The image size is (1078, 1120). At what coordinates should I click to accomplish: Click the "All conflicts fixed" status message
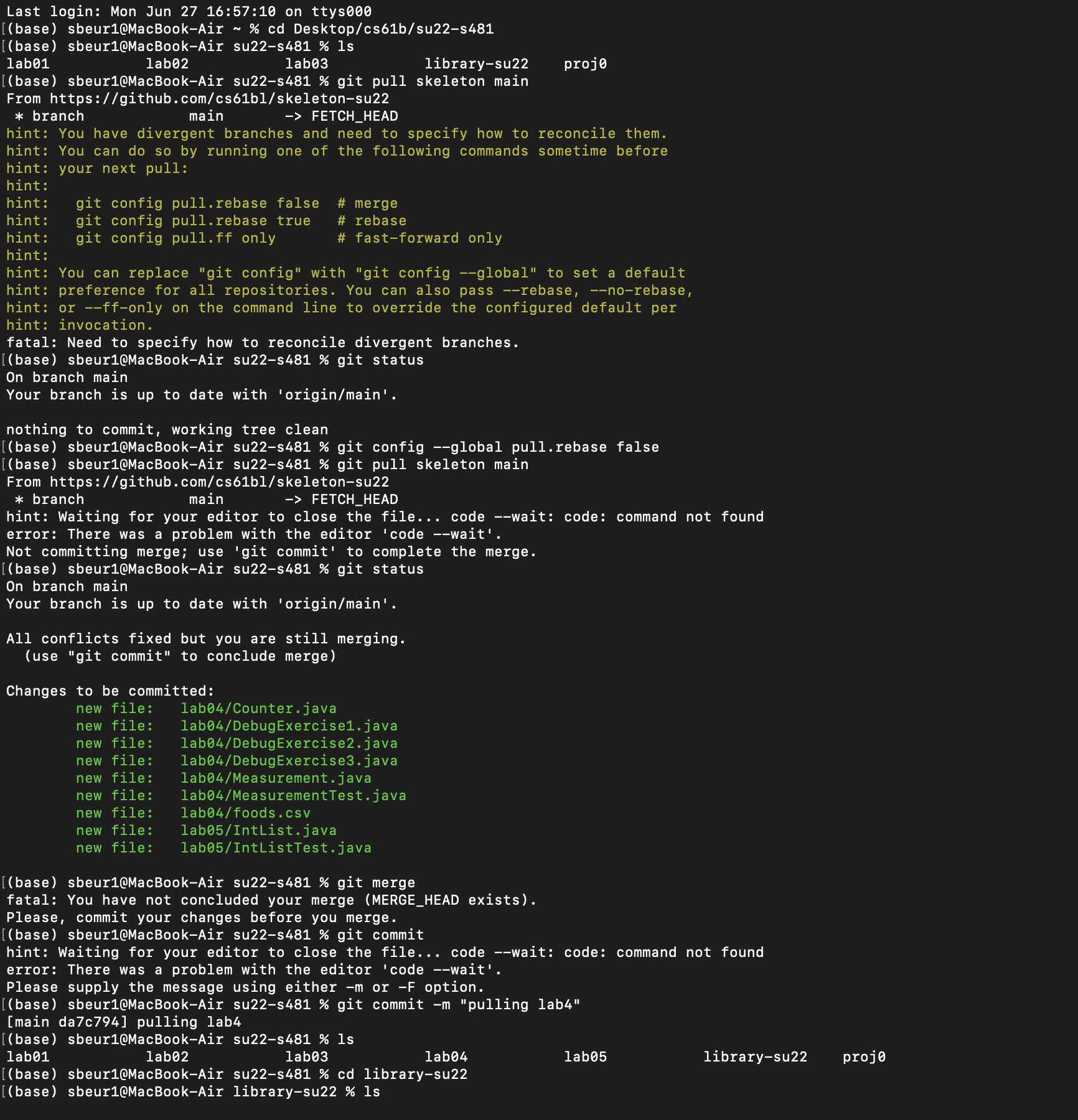206,639
